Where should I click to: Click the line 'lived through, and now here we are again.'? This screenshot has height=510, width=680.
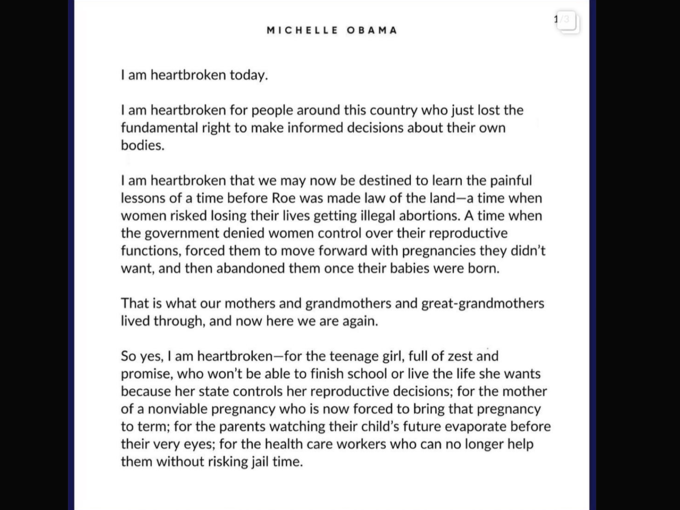249,321
